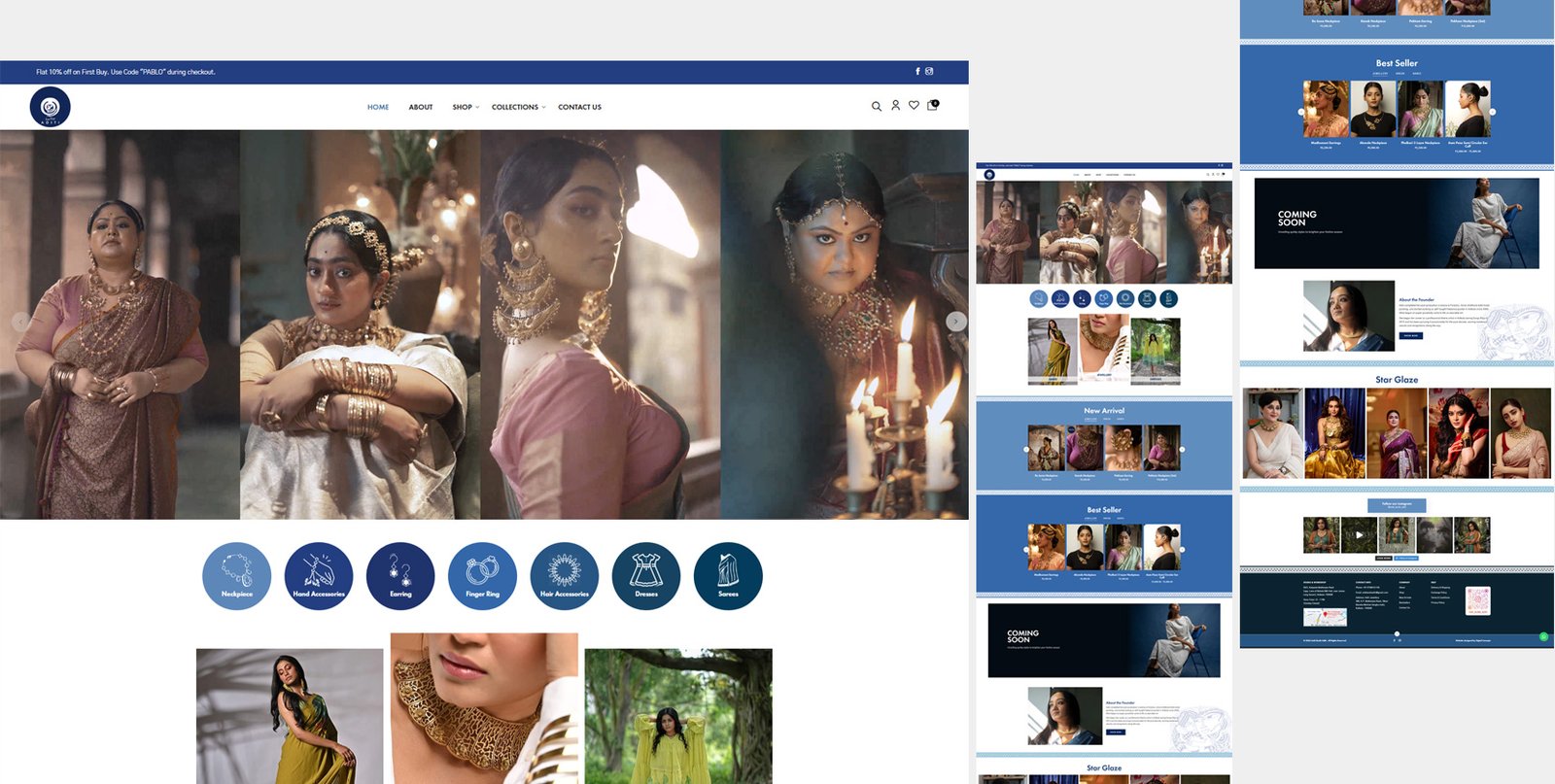
Task: Advance hero slider with right arrow
Action: pyautogui.click(x=956, y=322)
